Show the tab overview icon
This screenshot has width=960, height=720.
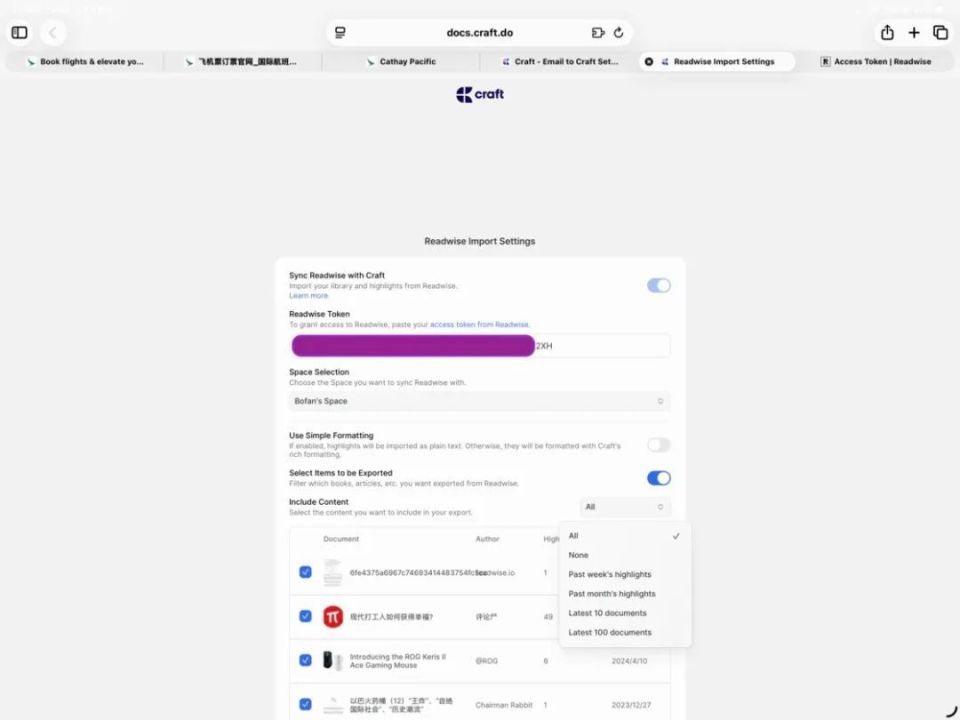pos(940,32)
